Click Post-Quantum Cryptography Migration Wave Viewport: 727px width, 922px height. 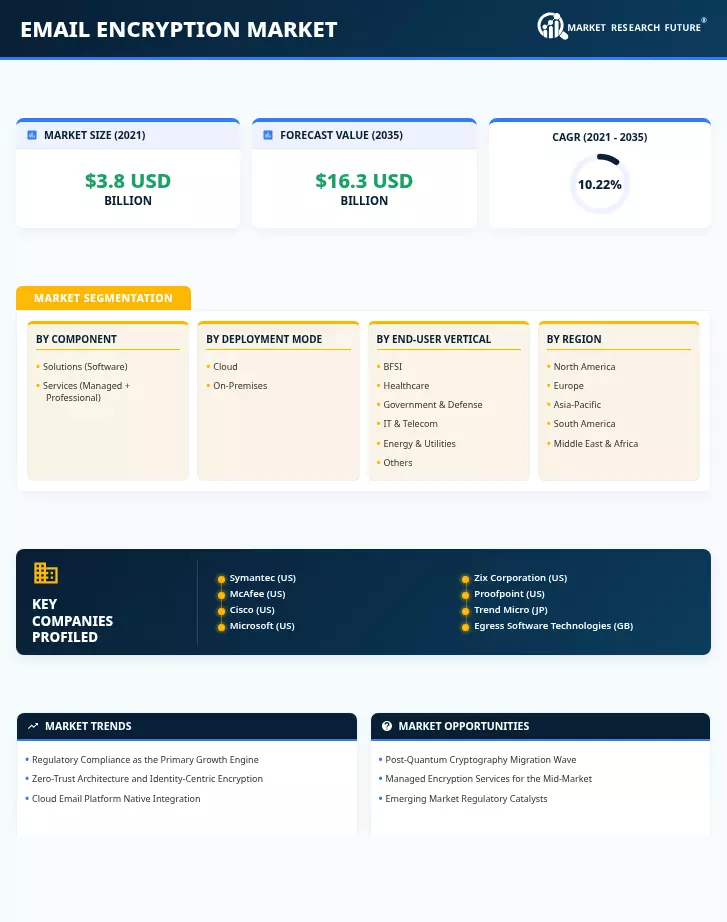[481, 760]
